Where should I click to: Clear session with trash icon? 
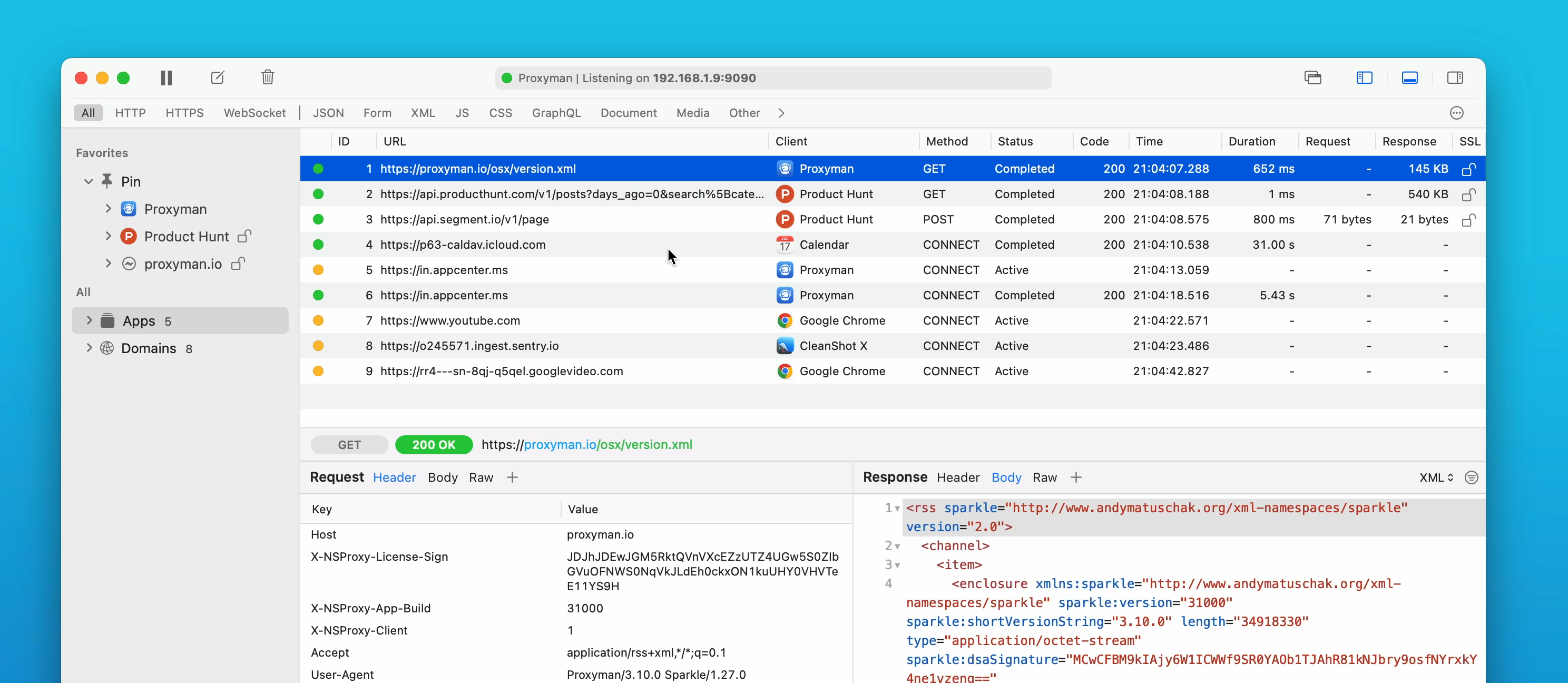pos(268,77)
